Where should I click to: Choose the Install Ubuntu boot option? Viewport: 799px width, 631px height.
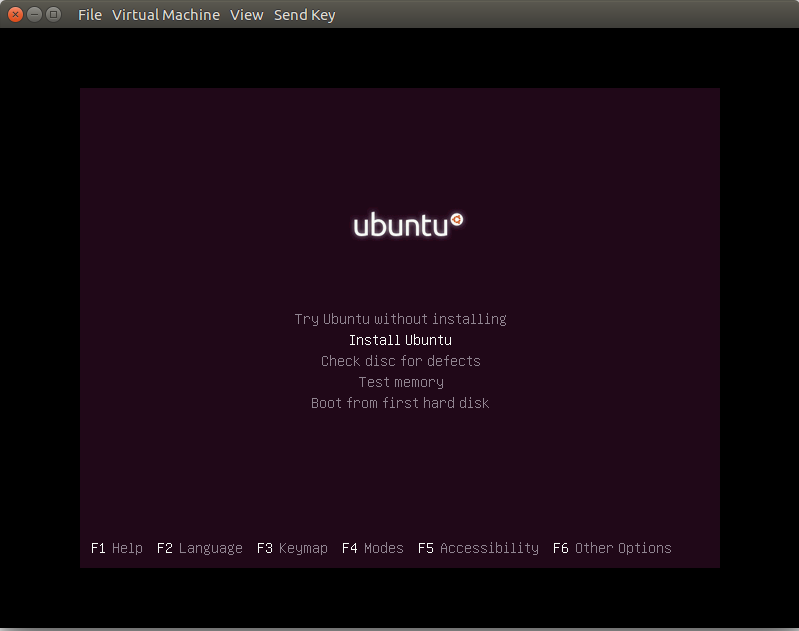[400, 340]
